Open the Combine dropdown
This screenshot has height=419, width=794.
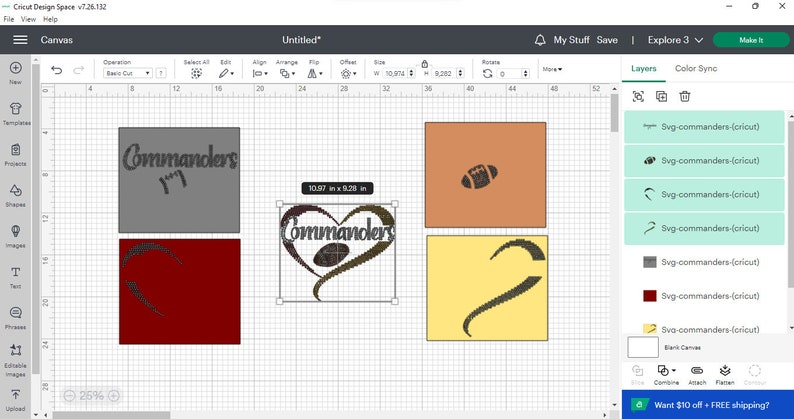pyautogui.click(x=666, y=374)
